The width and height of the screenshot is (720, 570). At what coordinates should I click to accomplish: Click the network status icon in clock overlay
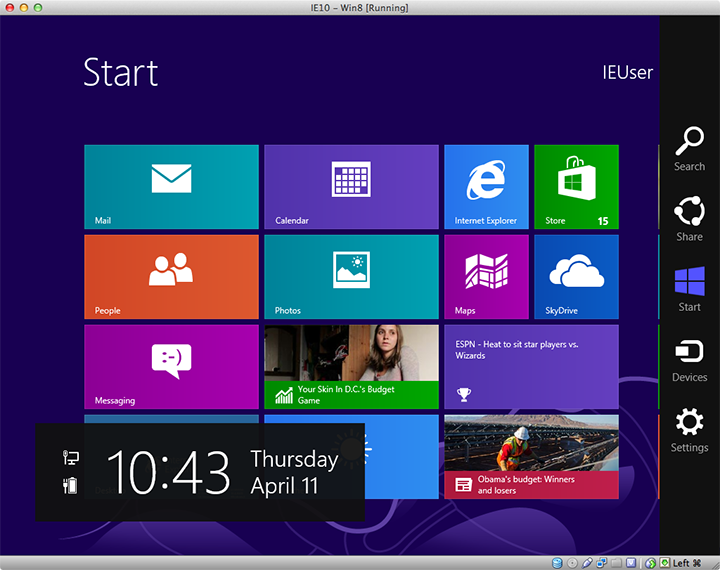pos(71,458)
